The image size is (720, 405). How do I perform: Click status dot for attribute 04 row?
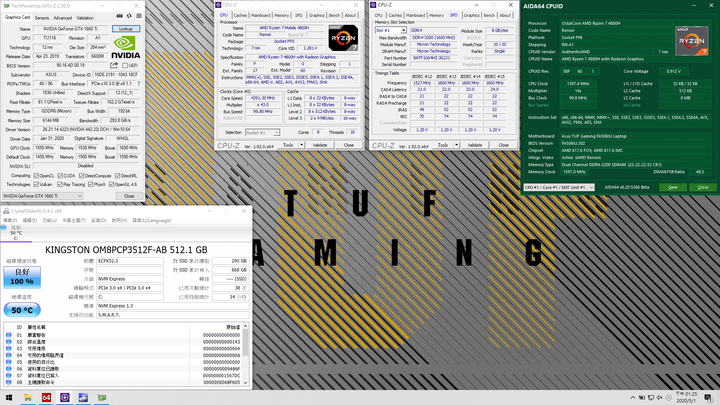[x=8, y=355]
